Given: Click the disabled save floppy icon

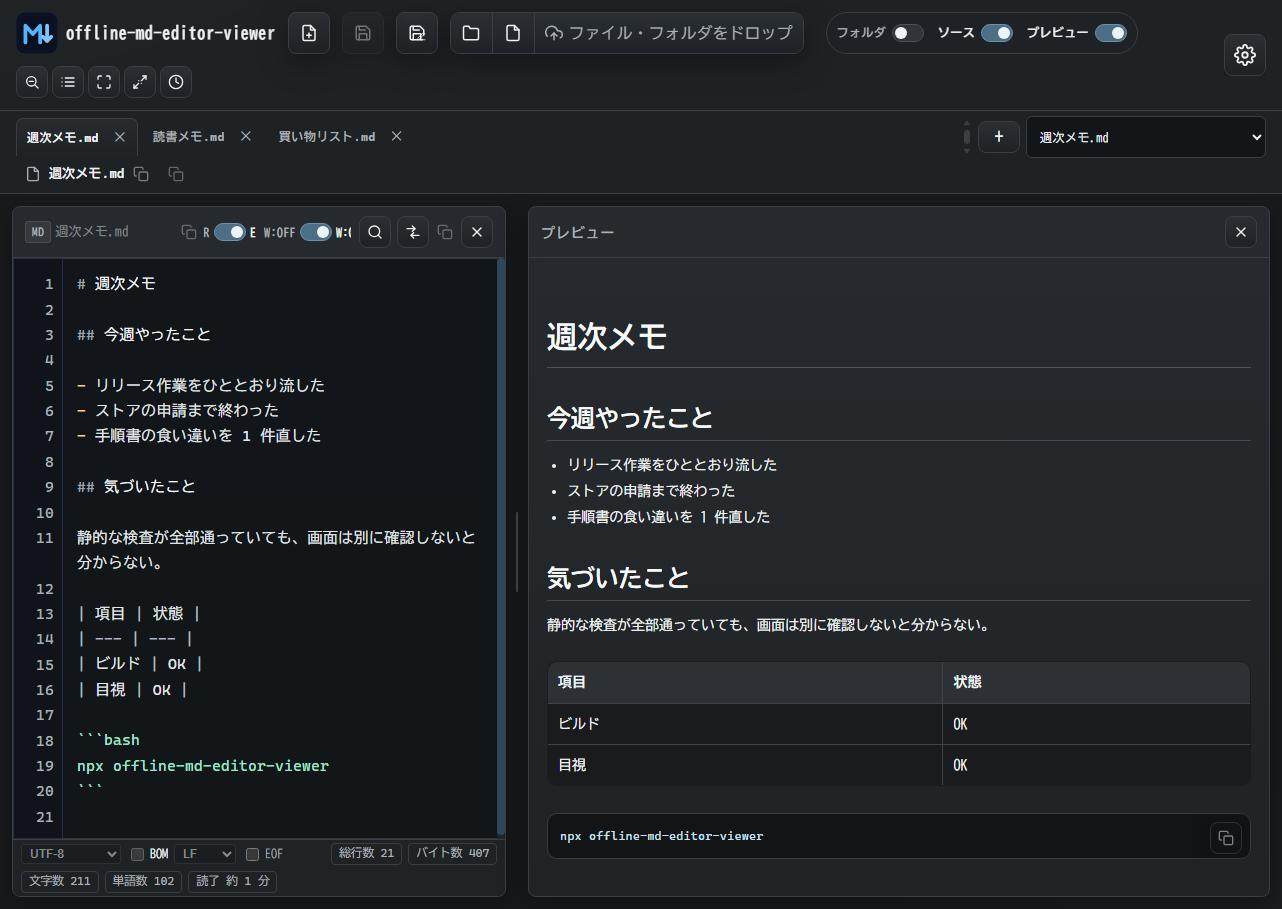Looking at the screenshot, I should click(363, 33).
